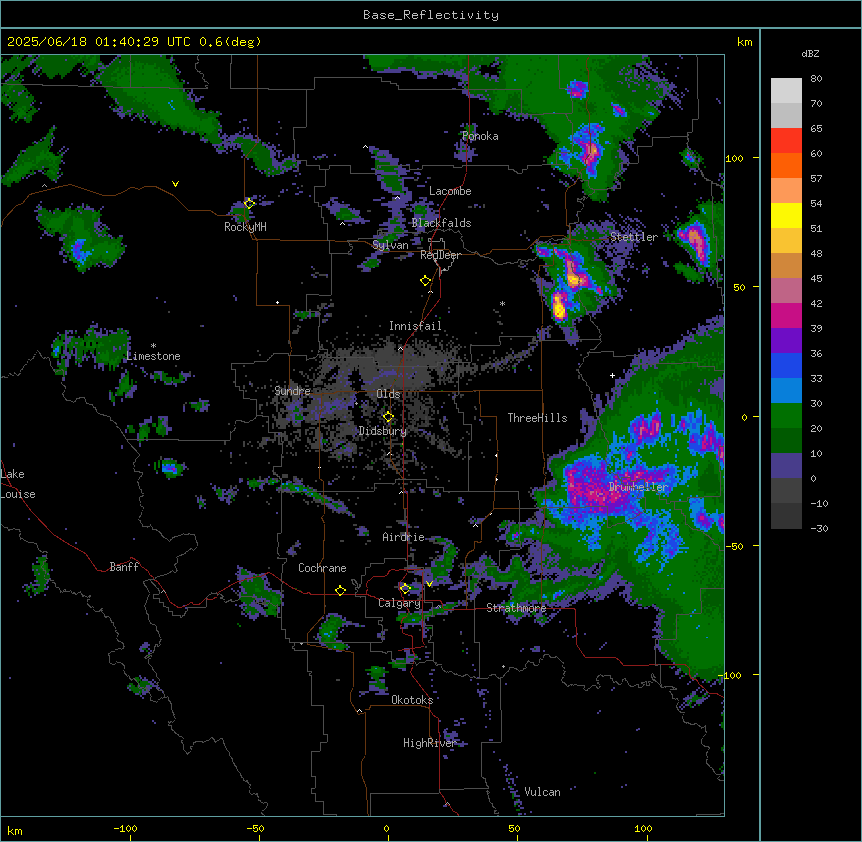Image resolution: width=862 pixels, height=842 pixels.
Task: Select the Banff label
Action: (124, 567)
